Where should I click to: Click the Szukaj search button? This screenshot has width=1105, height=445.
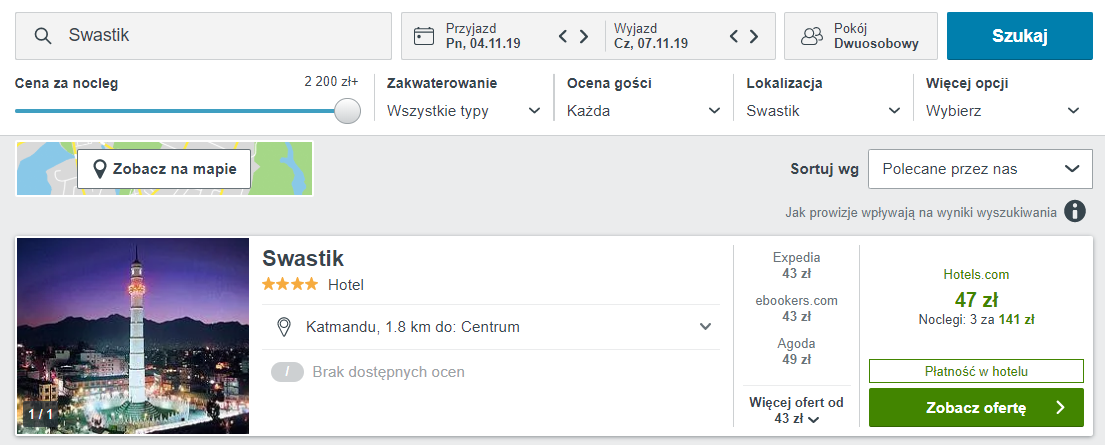(1019, 36)
